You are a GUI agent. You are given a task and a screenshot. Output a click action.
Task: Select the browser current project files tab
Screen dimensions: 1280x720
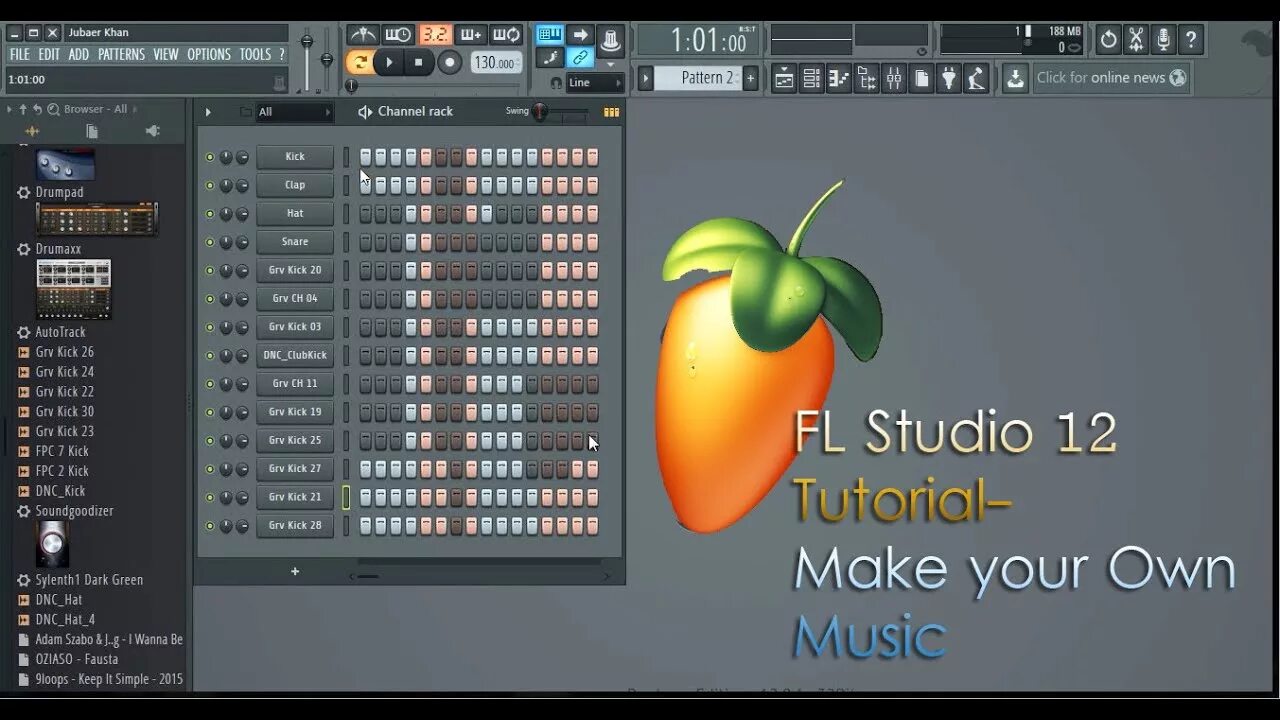(x=92, y=131)
